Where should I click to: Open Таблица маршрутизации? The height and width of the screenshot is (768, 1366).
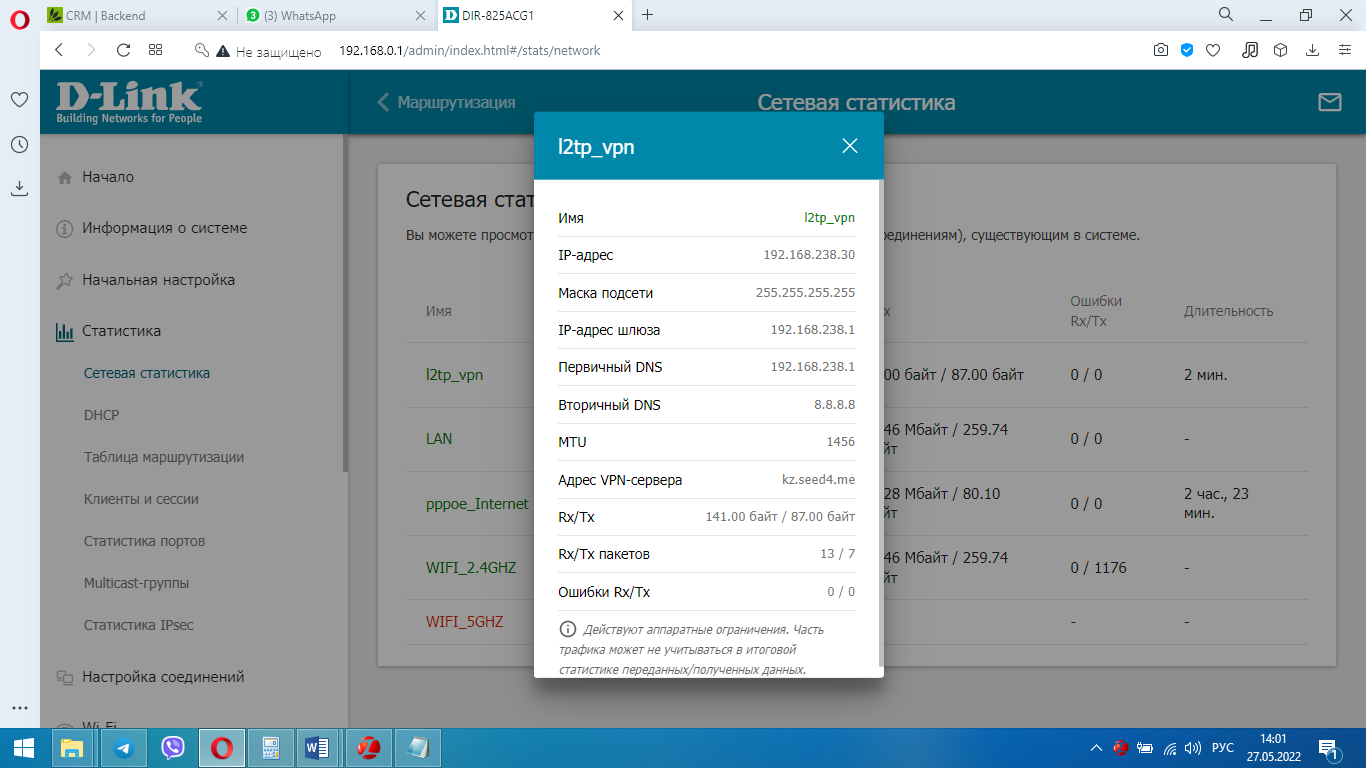[x=164, y=457]
